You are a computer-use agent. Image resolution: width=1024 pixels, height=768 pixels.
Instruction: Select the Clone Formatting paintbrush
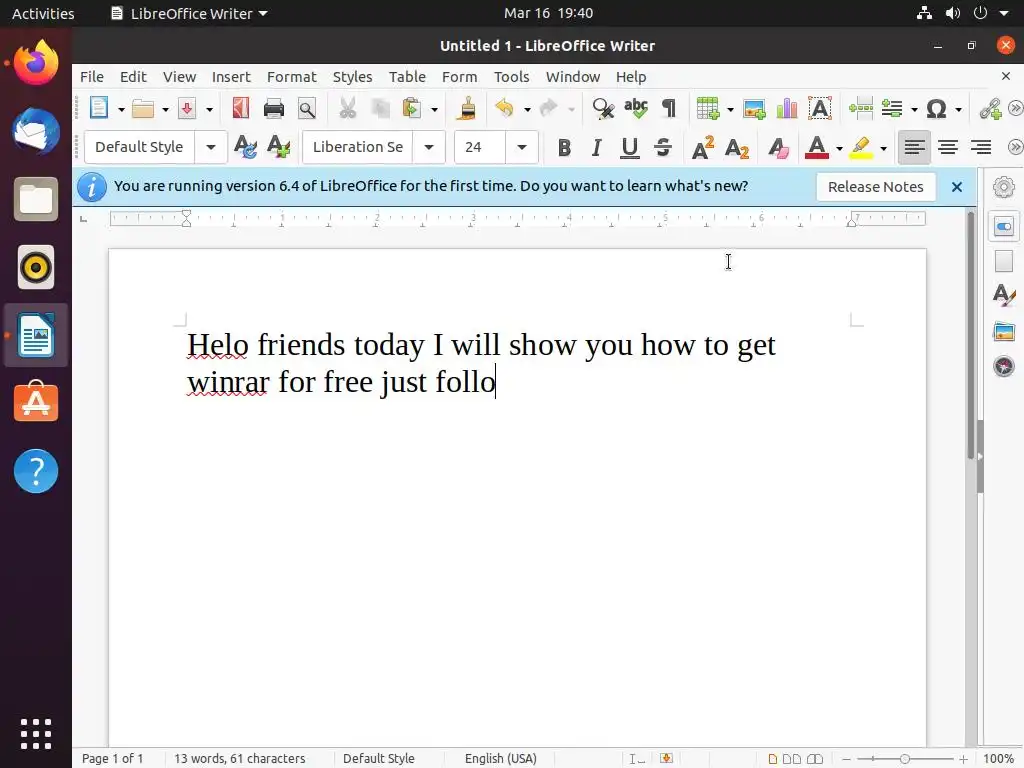tap(466, 108)
